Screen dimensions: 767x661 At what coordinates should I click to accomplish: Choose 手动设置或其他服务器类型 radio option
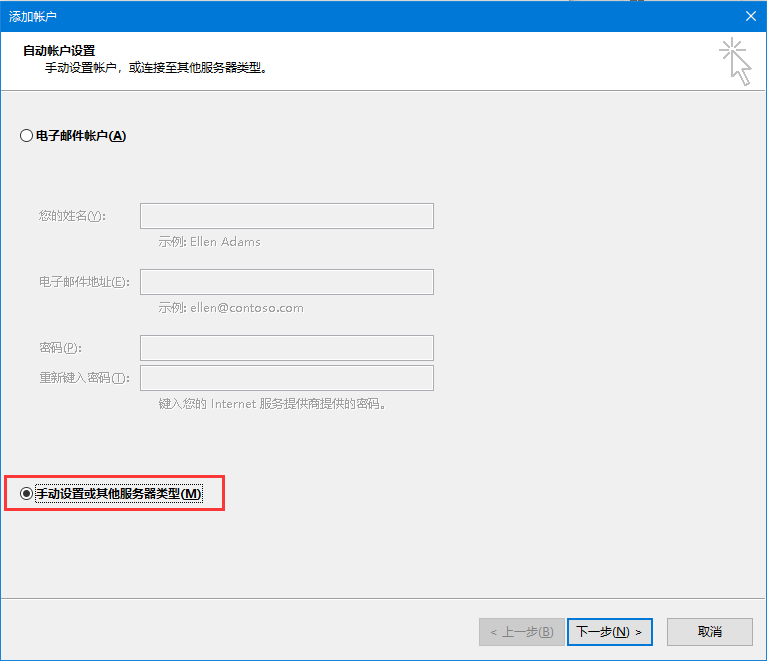pyautogui.click(x=27, y=494)
